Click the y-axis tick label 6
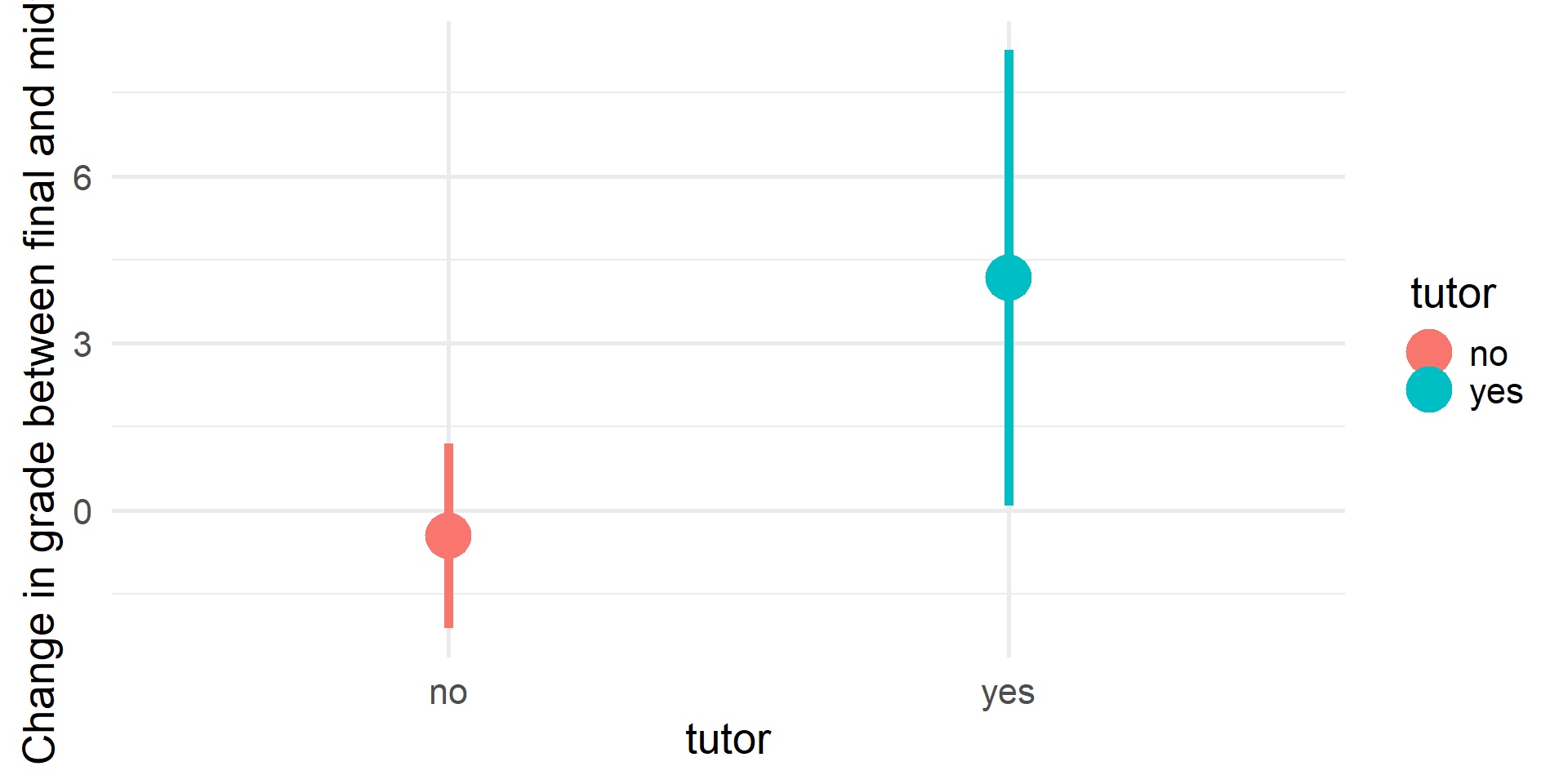Viewport: 1568px width, 784px height. pos(82,178)
